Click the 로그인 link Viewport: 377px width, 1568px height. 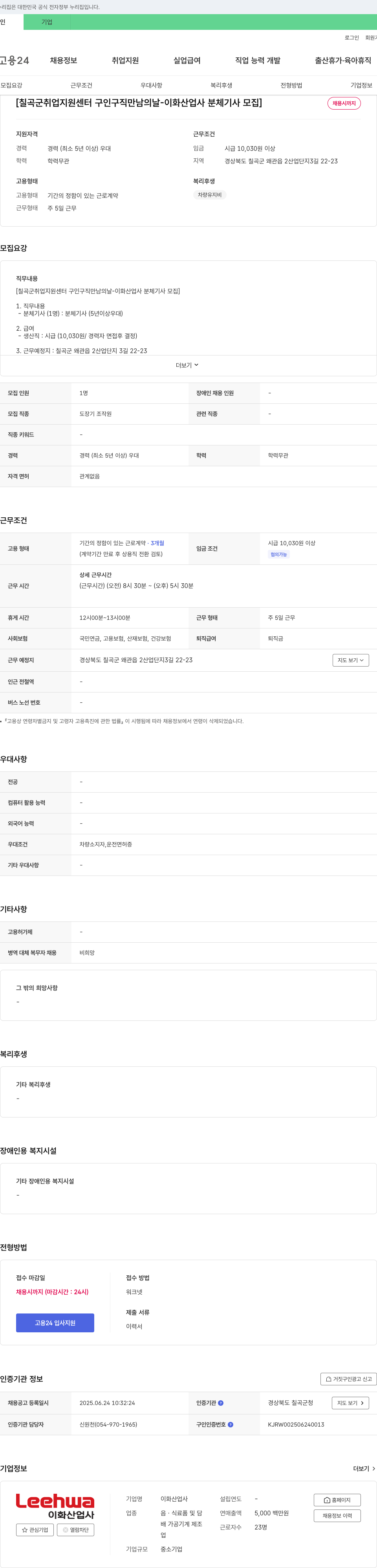pos(351,38)
